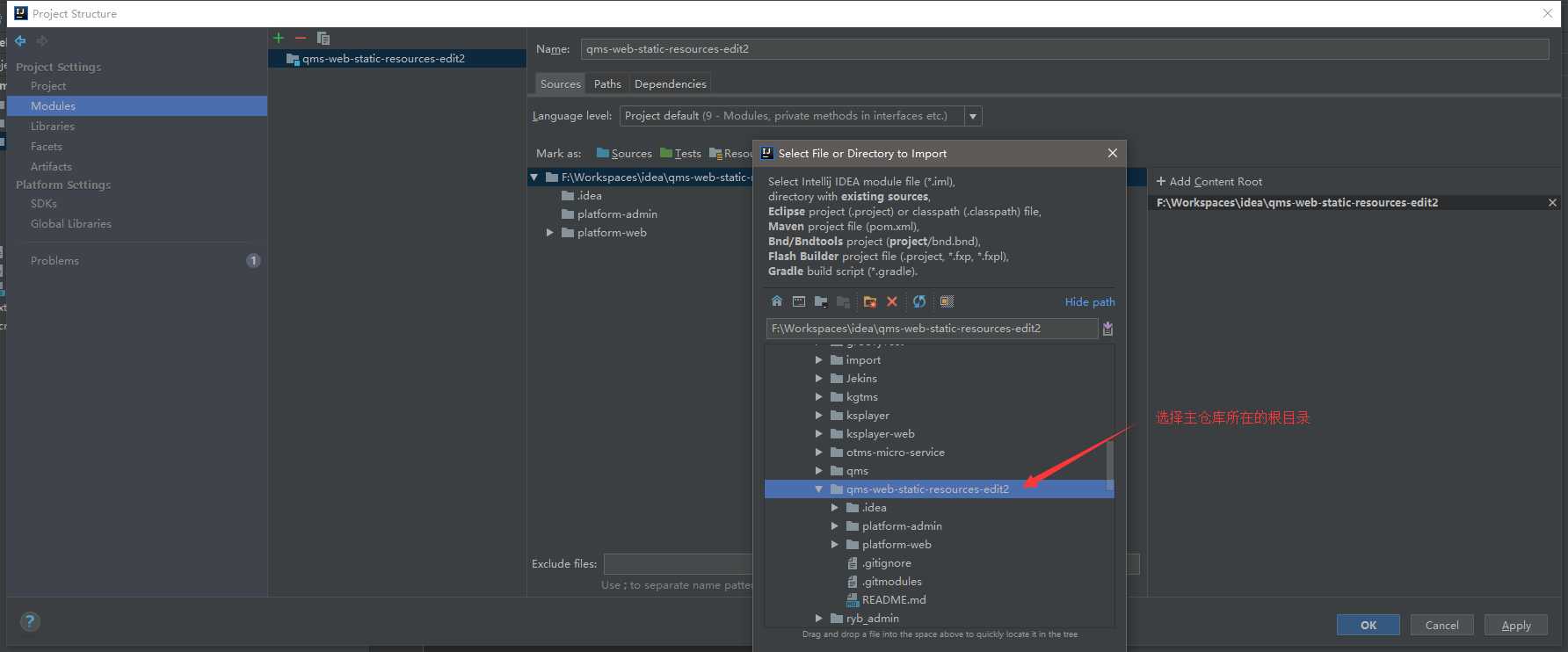Select the qms-web-static-resources-edit2 module in list
Screen dimensions: 1568x652
(397, 59)
